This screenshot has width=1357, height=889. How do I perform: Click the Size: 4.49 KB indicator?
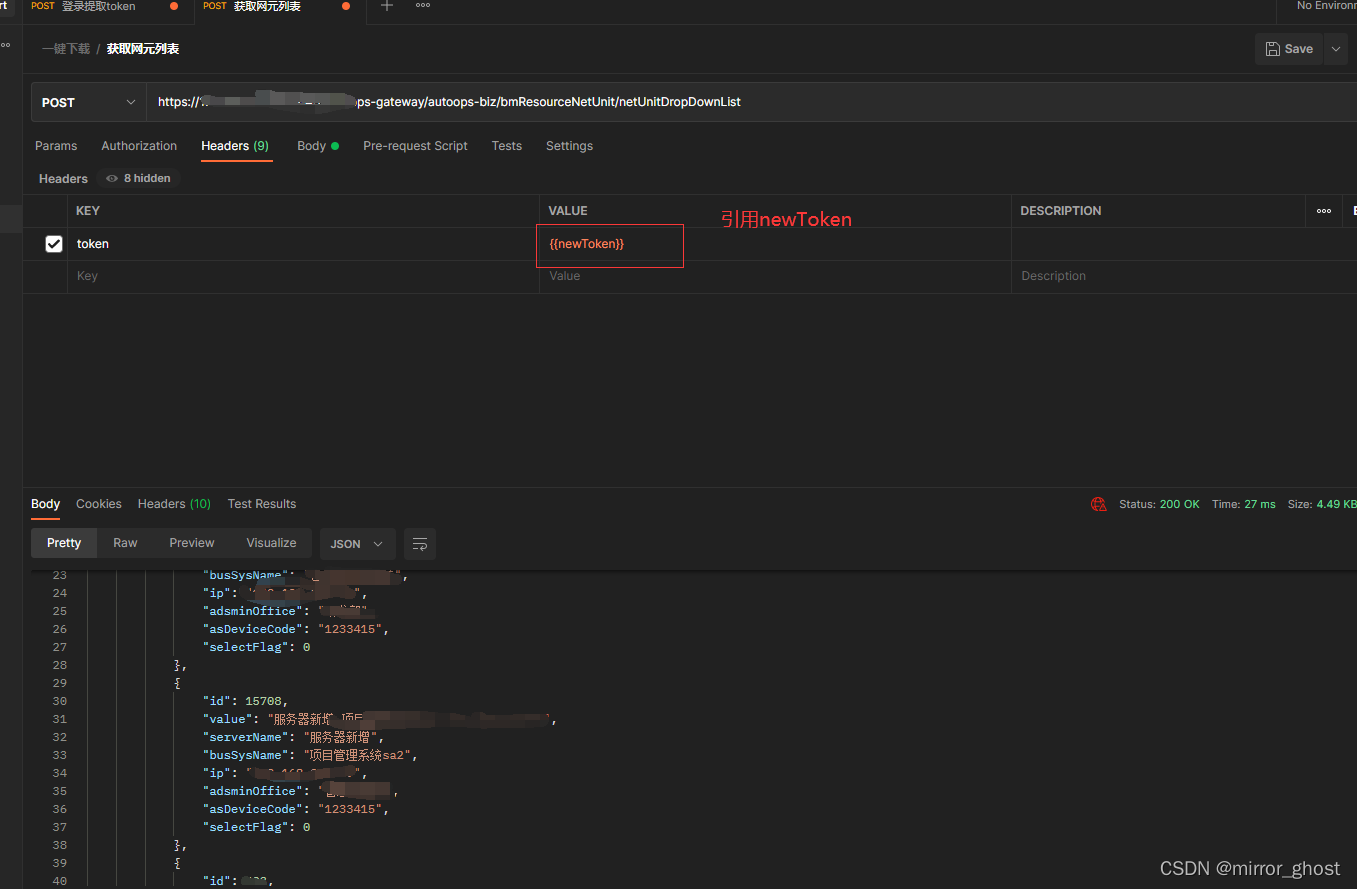point(1322,504)
